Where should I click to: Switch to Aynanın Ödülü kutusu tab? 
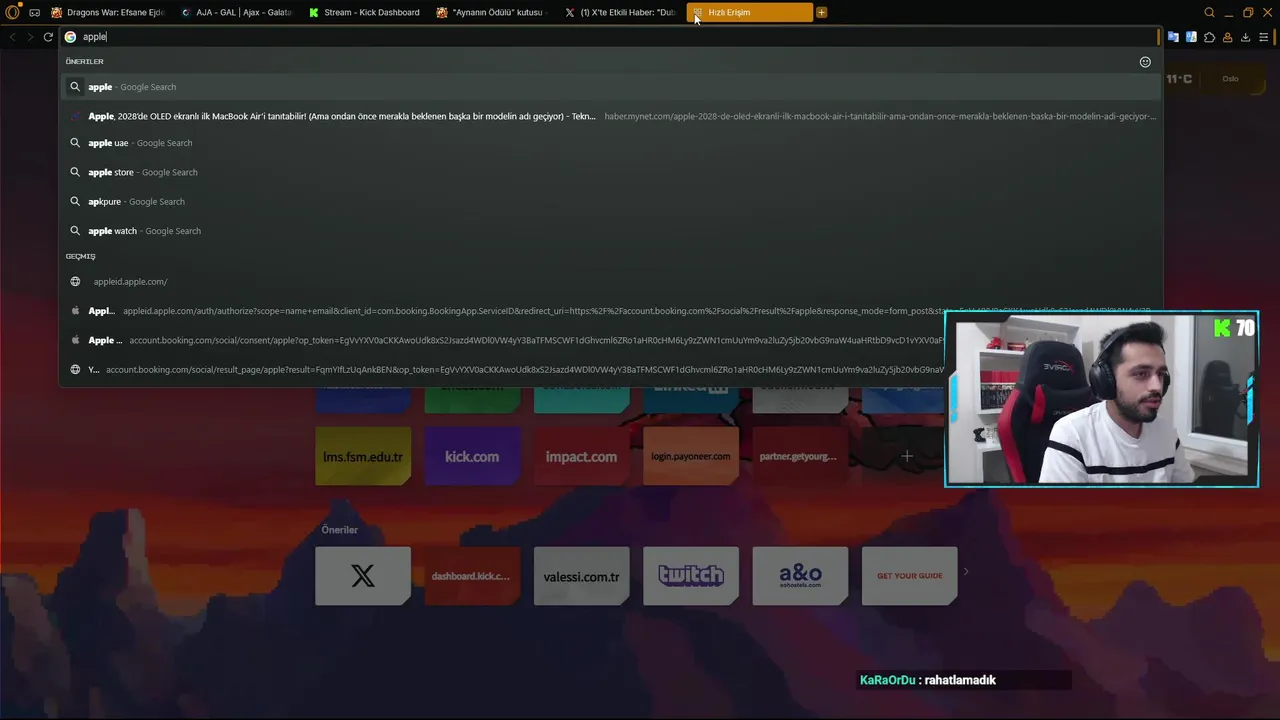(492, 12)
